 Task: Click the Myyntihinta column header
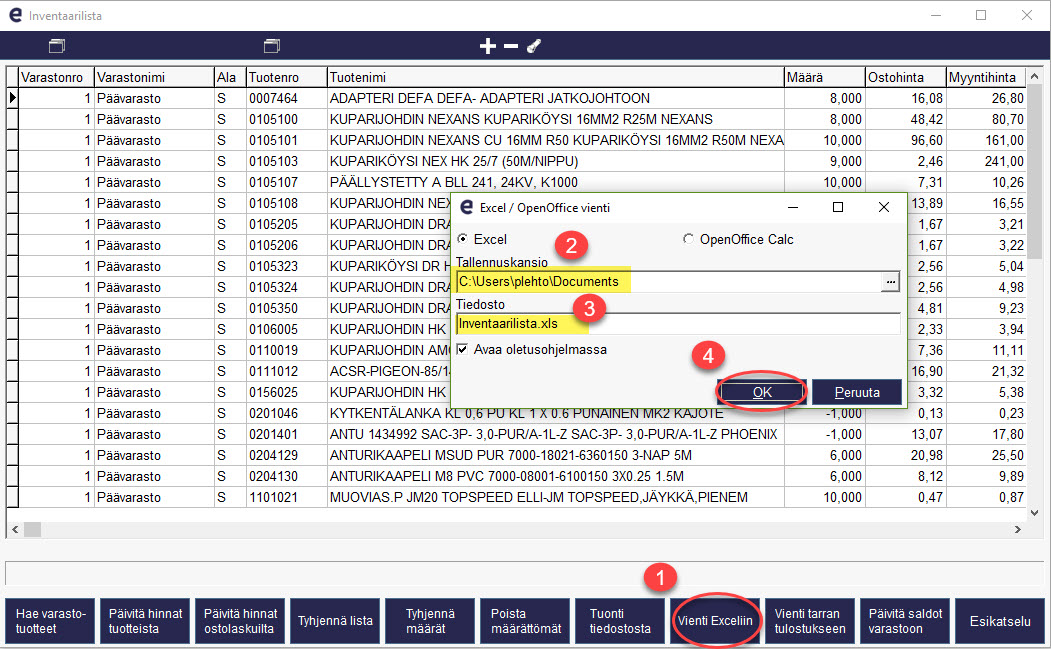[986, 77]
